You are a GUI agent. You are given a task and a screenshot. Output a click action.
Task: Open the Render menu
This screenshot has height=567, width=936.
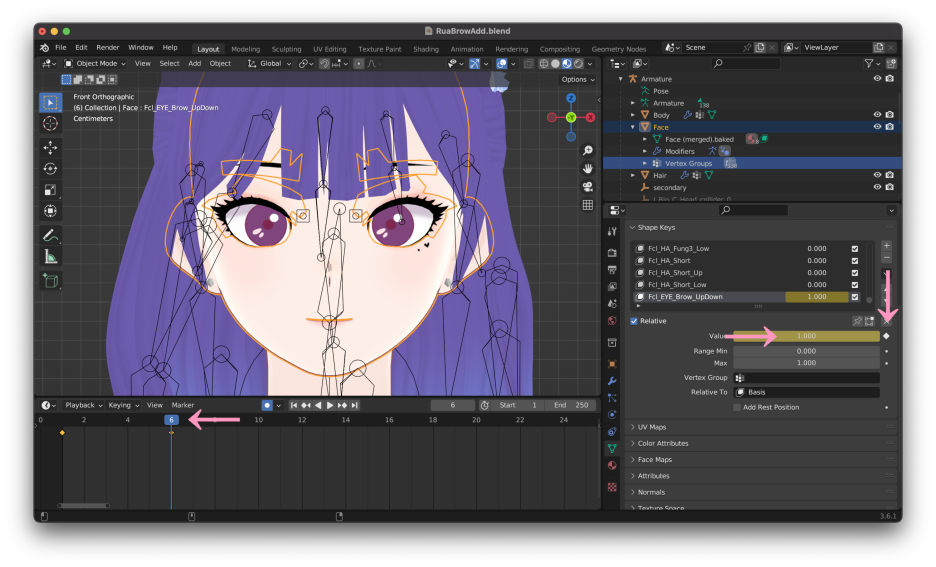108,48
